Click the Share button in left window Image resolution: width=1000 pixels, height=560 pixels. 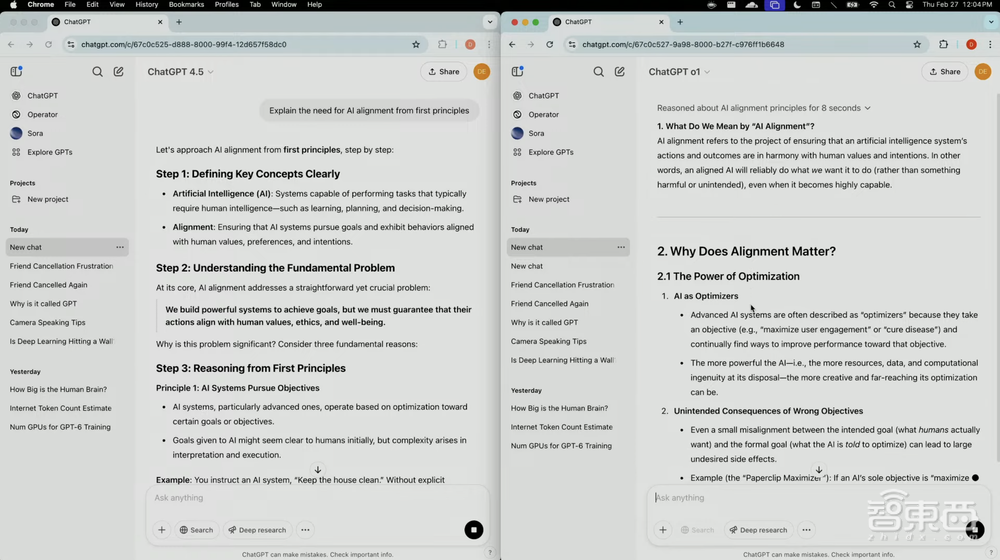click(444, 72)
